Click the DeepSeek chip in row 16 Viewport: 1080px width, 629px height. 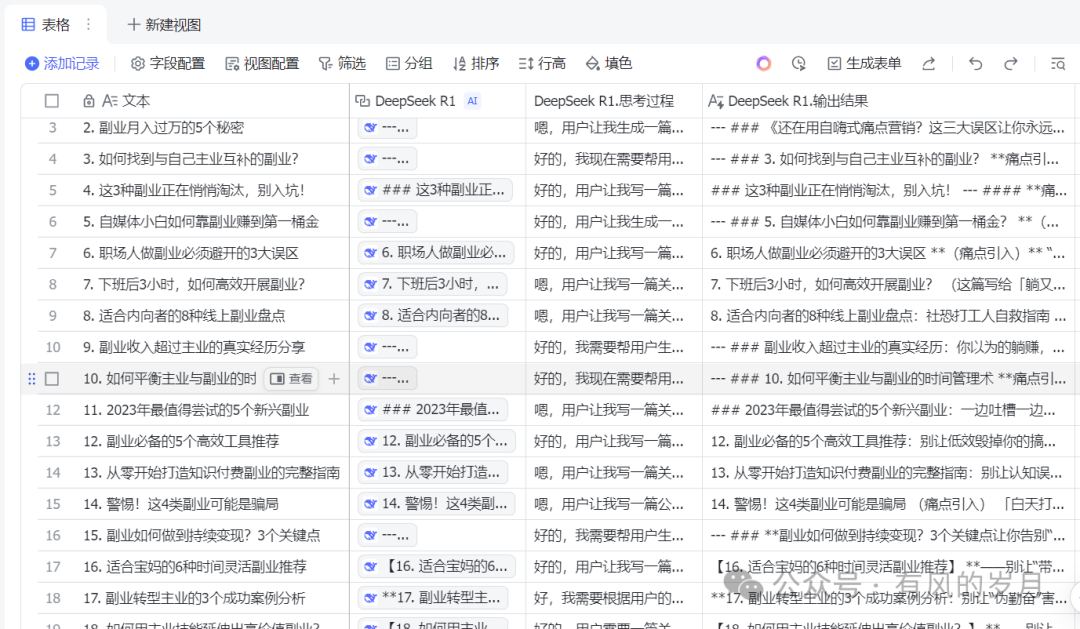coord(387,535)
